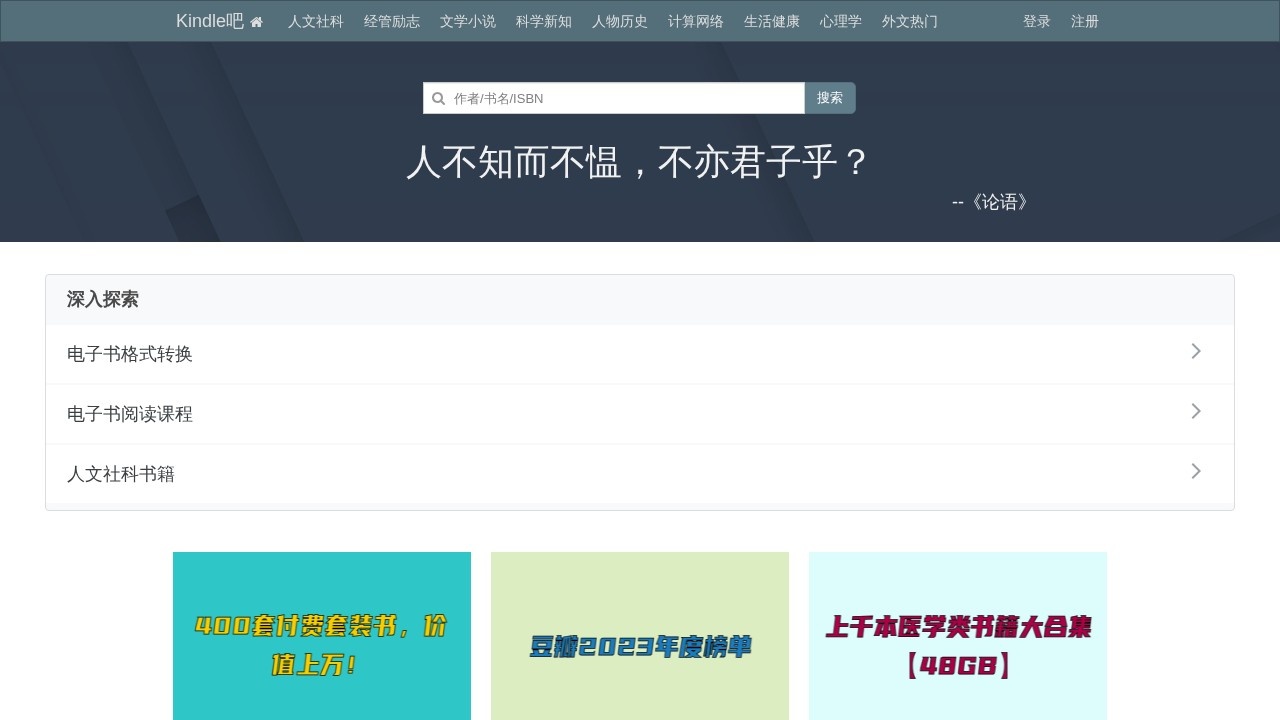The width and height of the screenshot is (1280, 720).
Task: Expand the 电子书阅读课程 entry
Action: (130, 413)
